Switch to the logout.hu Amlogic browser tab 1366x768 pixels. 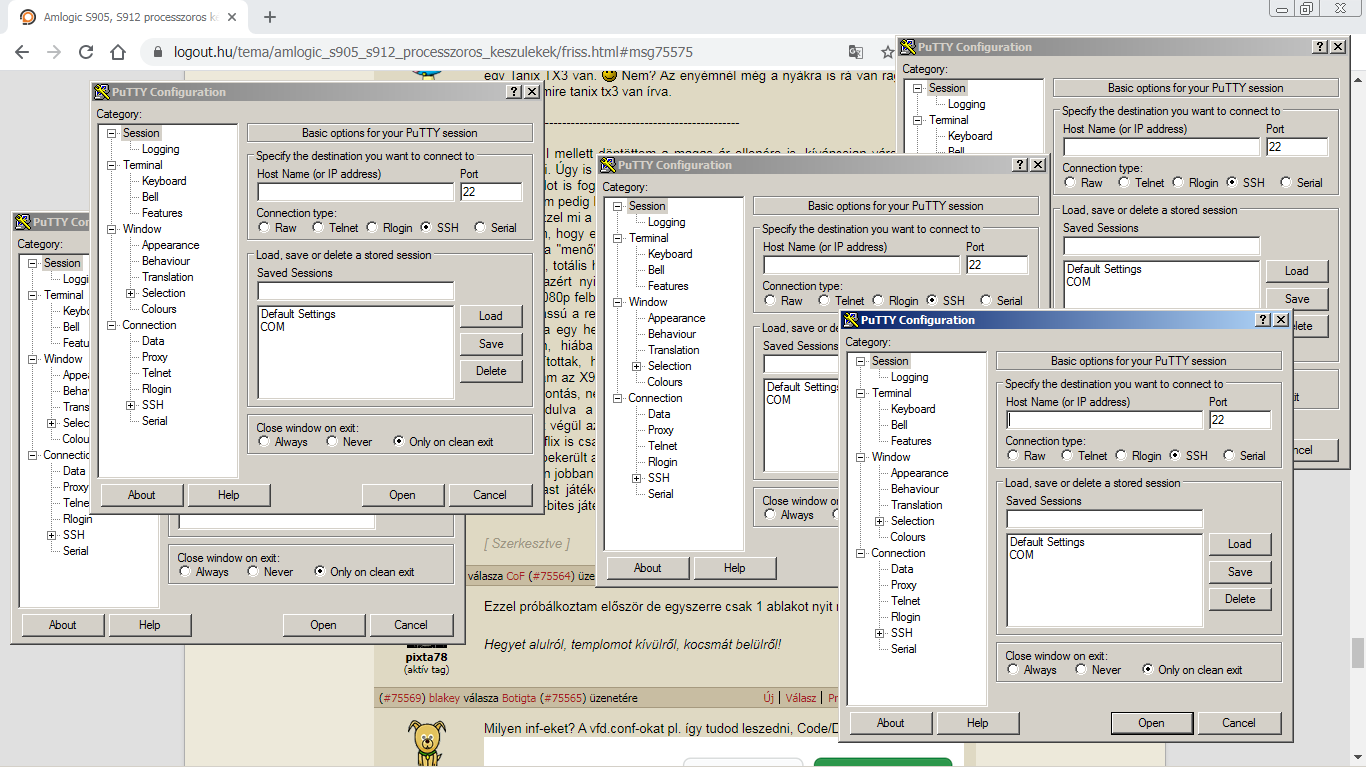pos(130,17)
